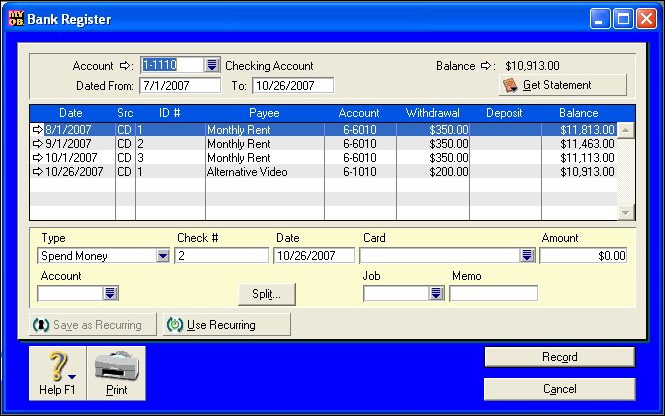The height and width of the screenshot is (416, 665).
Task: Click MYOB icon in title bar
Action: tap(16, 19)
